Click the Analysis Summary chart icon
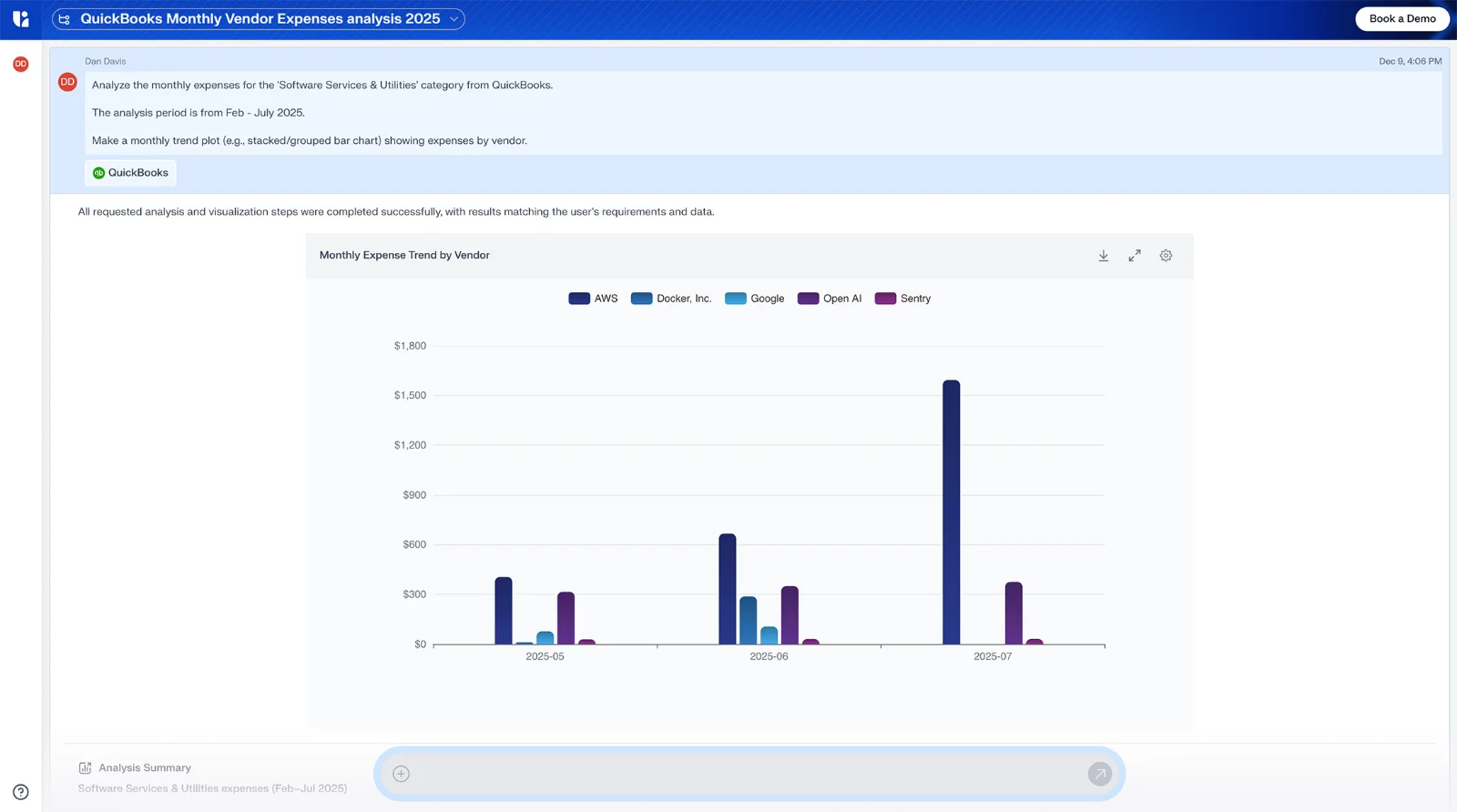 [x=85, y=768]
